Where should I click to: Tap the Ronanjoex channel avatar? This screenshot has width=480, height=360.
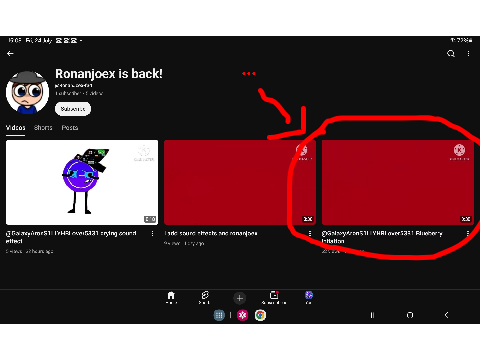coord(27,92)
